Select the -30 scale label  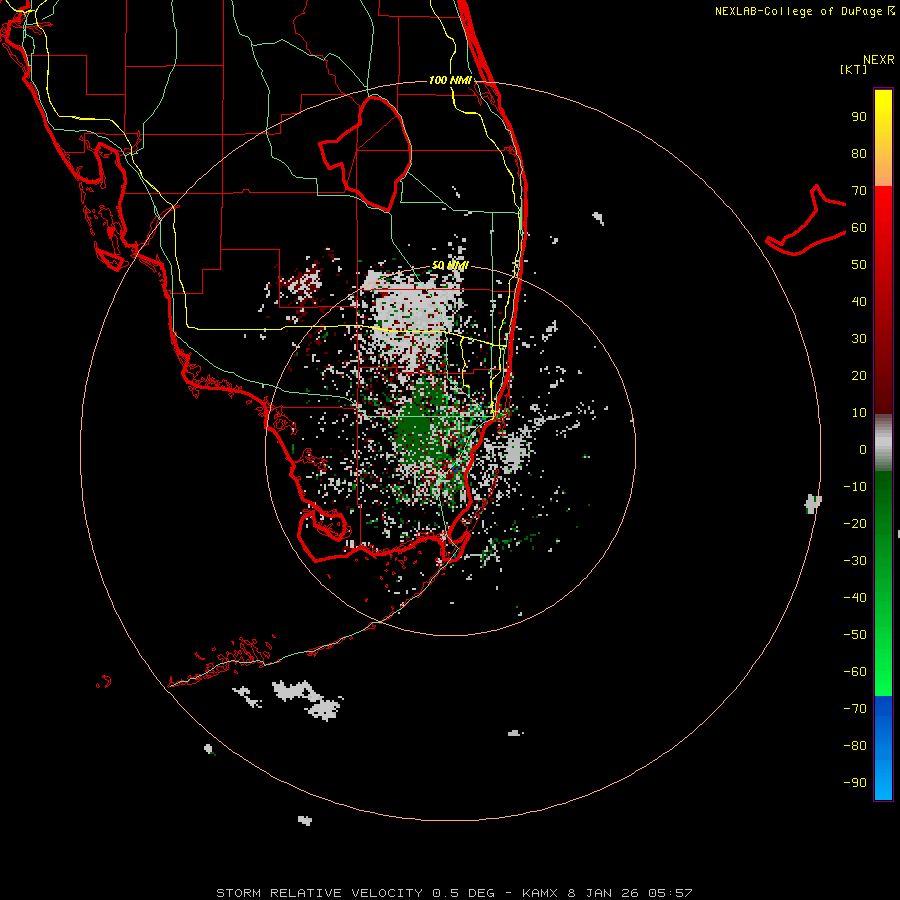click(855, 561)
